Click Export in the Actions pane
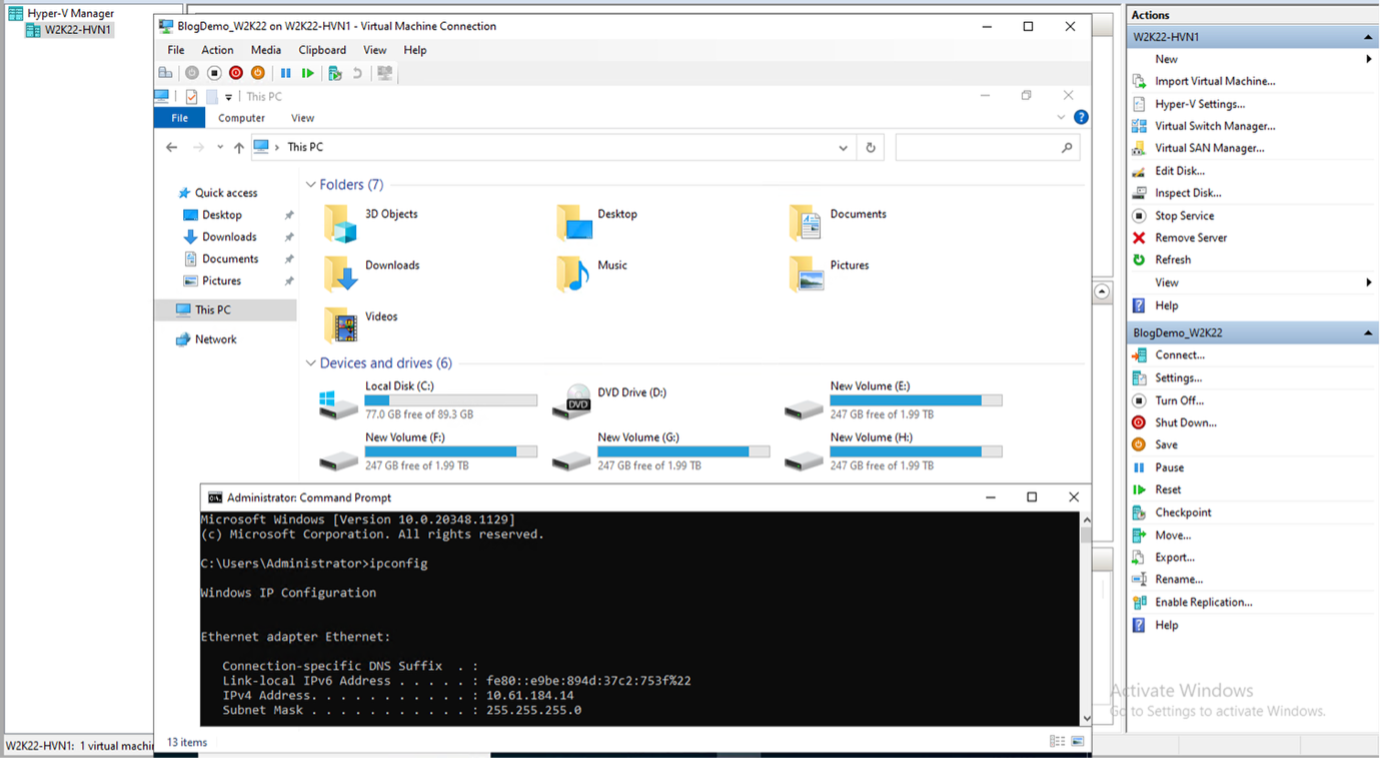Image resolution: width=1384 pixels, height=760 pixels. coord(1175,558)
